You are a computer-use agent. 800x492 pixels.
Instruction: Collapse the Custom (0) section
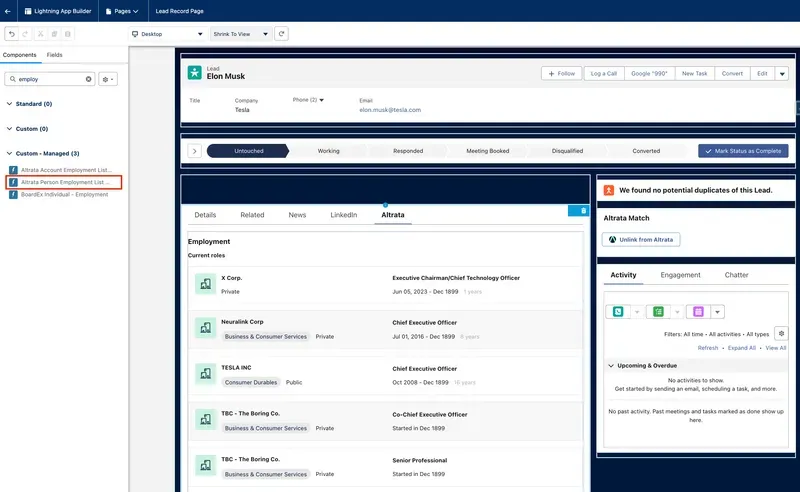[9, 129]
